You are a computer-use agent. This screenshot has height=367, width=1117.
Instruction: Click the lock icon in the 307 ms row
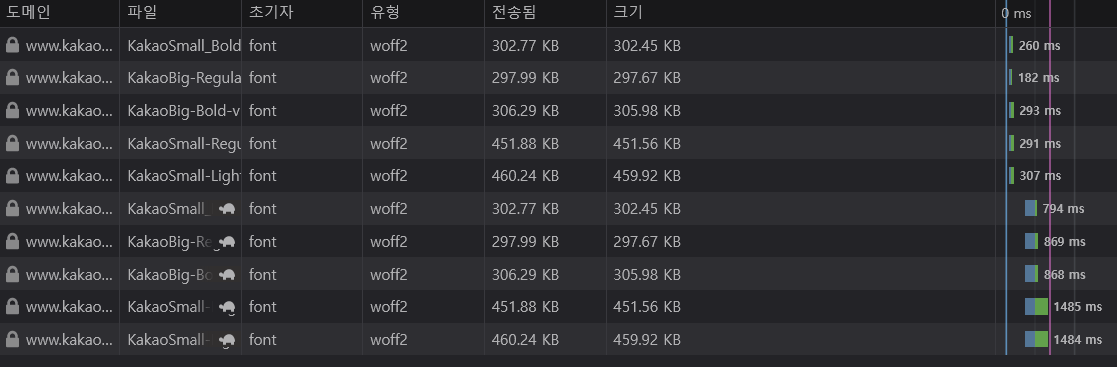click(x=12, y=175)
